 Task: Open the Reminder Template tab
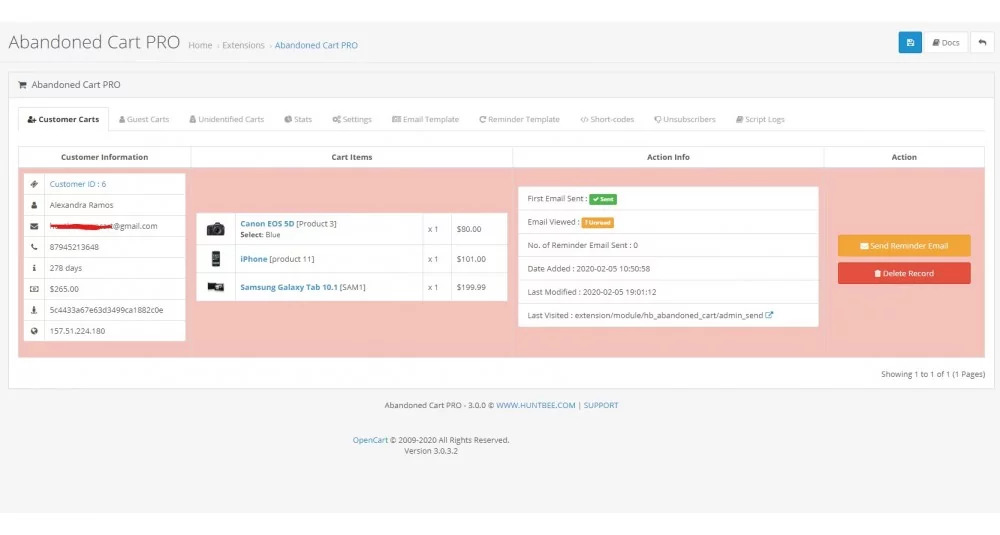(x=519, y=120)
